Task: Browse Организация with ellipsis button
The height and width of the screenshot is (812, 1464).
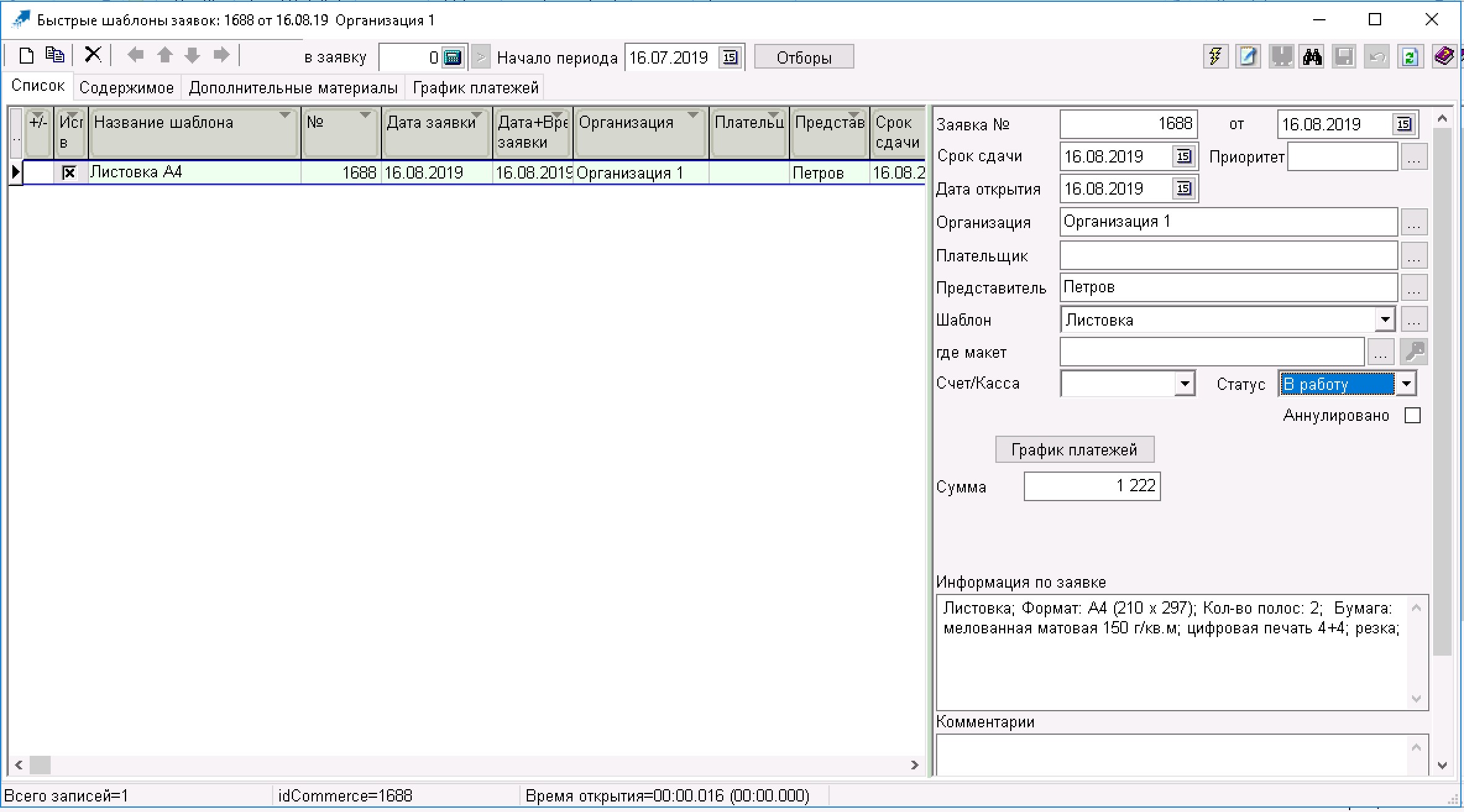Action: pos(1414,222)
